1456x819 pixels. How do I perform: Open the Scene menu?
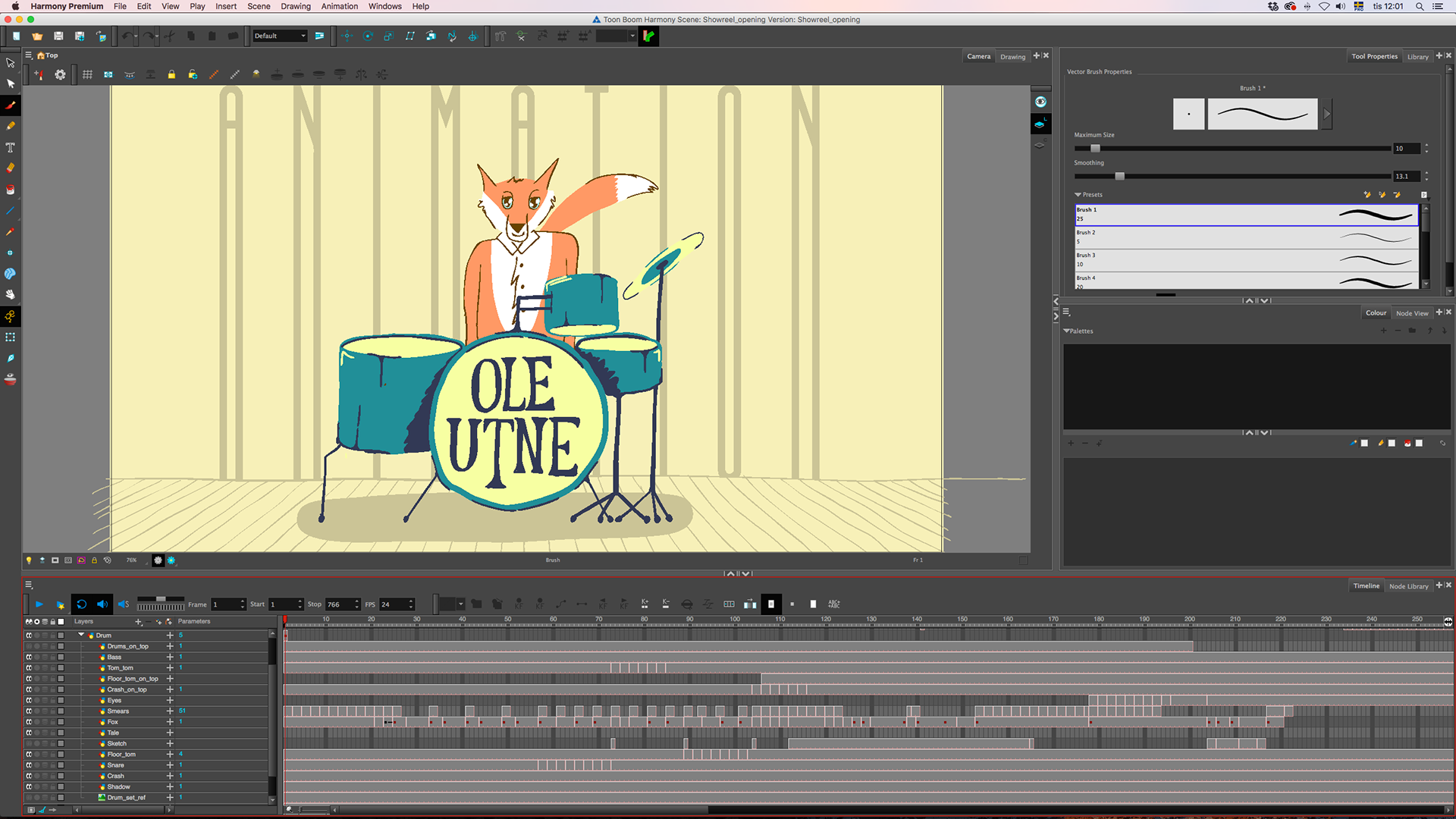[259, 6]
